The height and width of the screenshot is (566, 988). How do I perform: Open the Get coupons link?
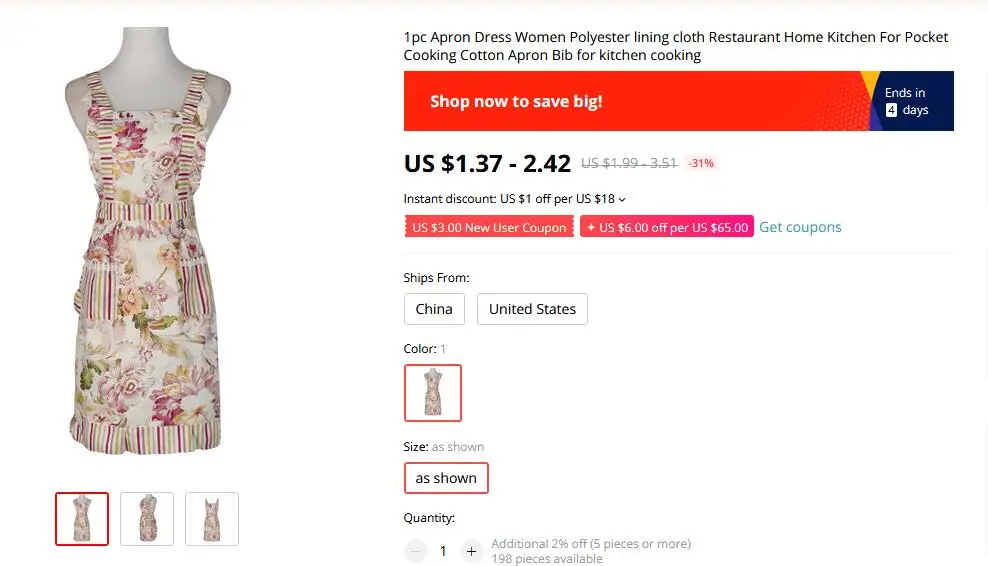click(x=800, y=227)
